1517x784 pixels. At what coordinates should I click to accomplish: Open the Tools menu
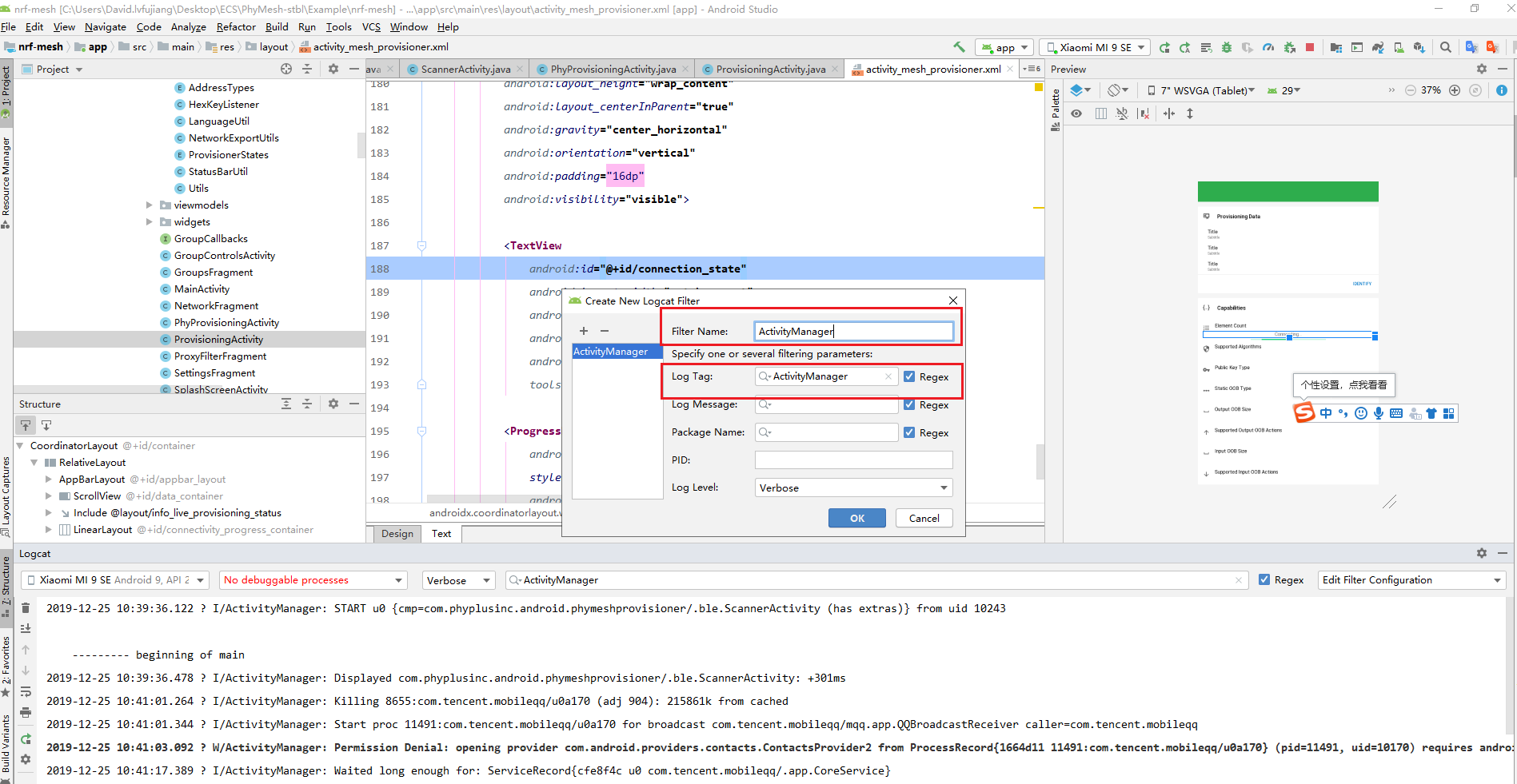[338, 26]
